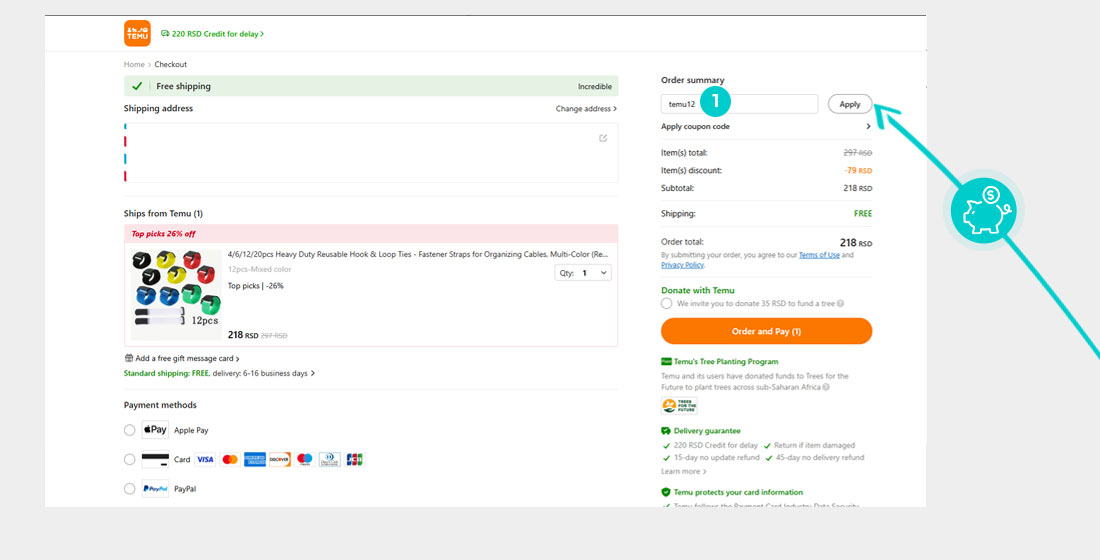Click the generic card icon

pos(155,460)
